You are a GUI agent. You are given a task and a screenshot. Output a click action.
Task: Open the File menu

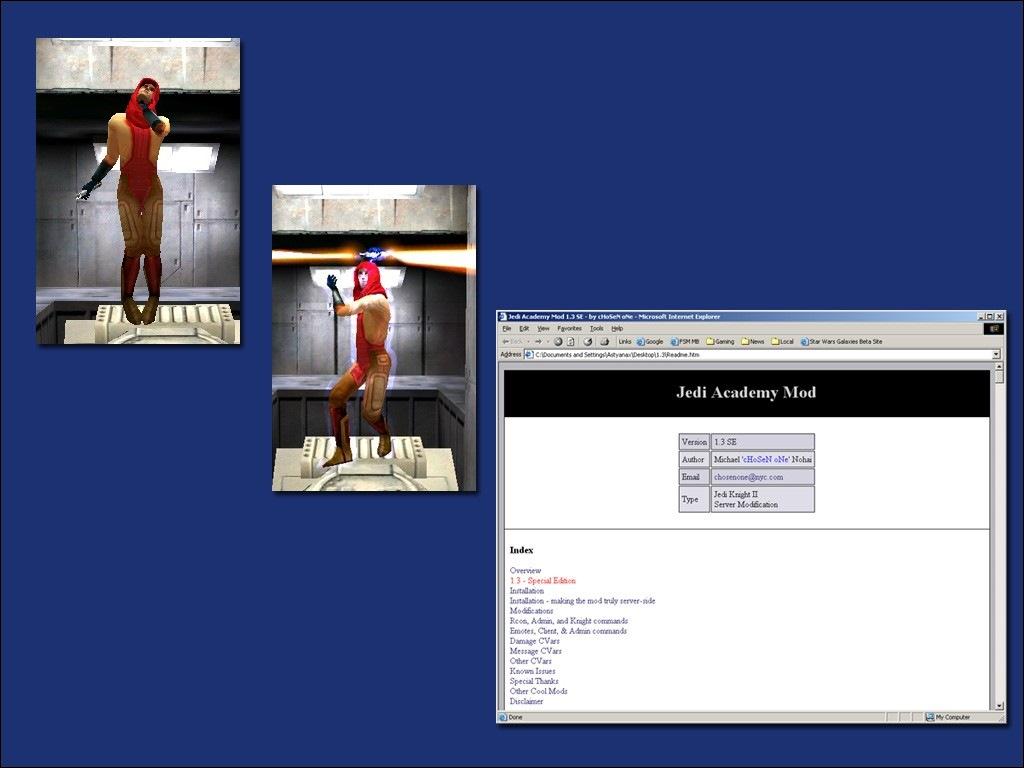(x=507, y=328)
